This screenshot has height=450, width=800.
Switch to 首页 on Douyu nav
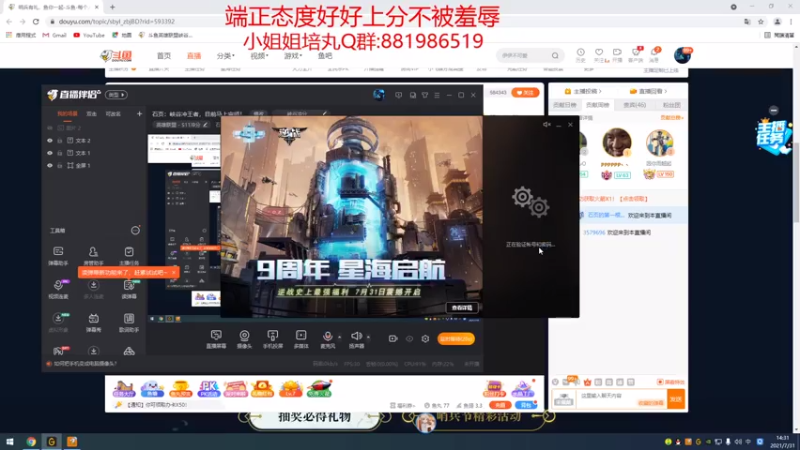164,56
